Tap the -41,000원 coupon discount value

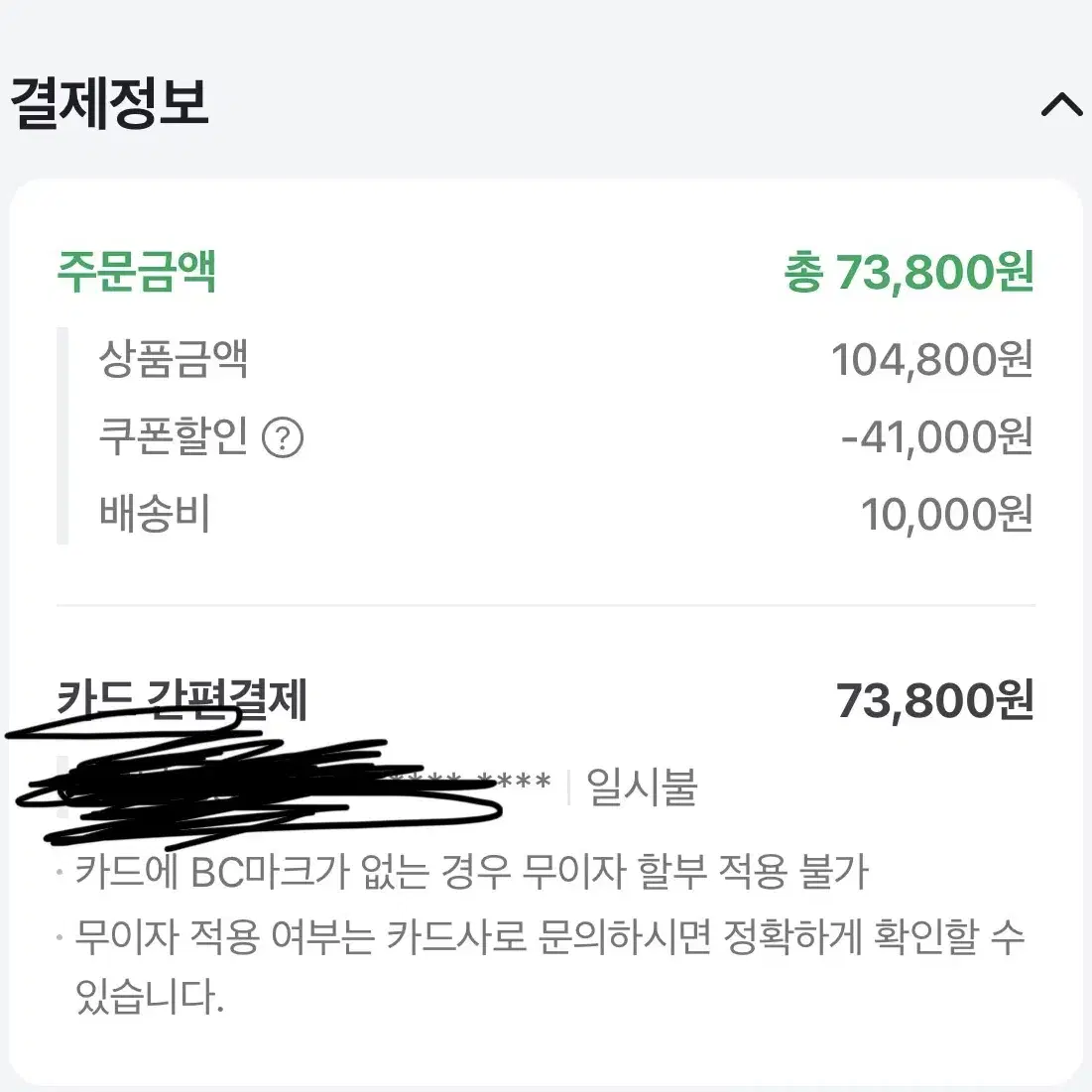937,437
